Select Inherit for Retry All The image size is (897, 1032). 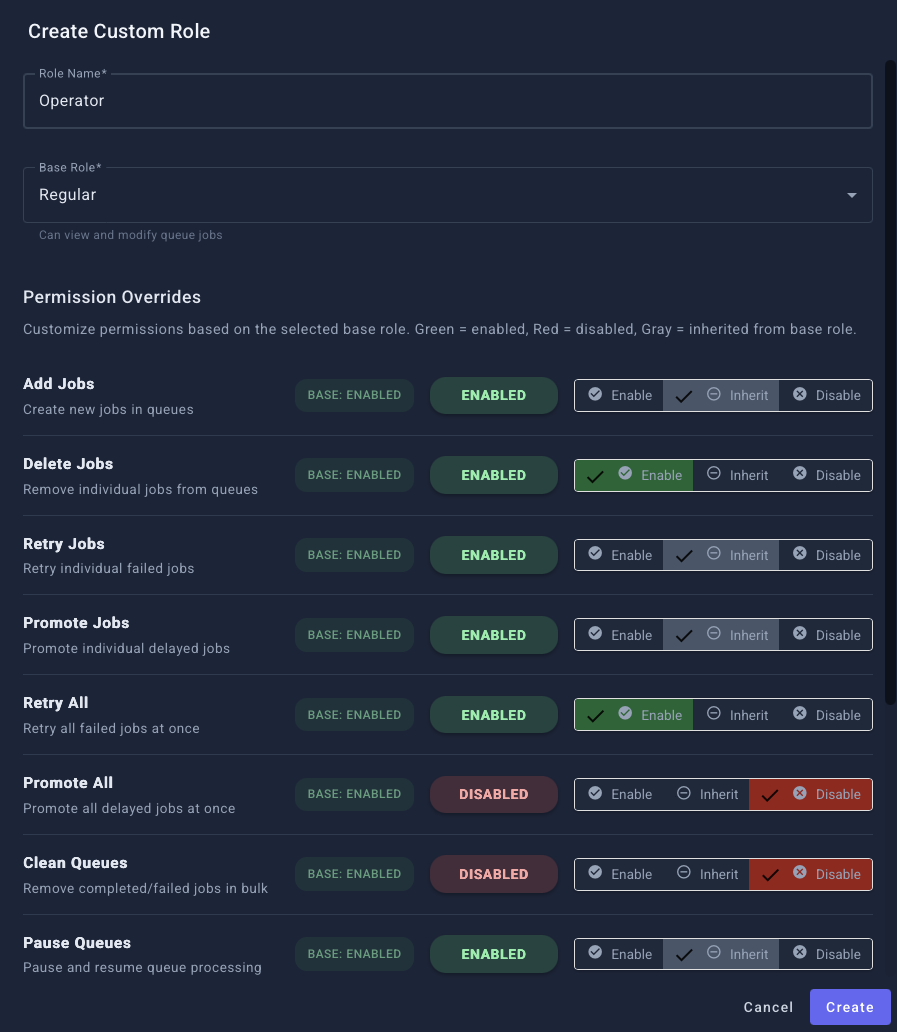pyautogui.click(x=736, y=715)
